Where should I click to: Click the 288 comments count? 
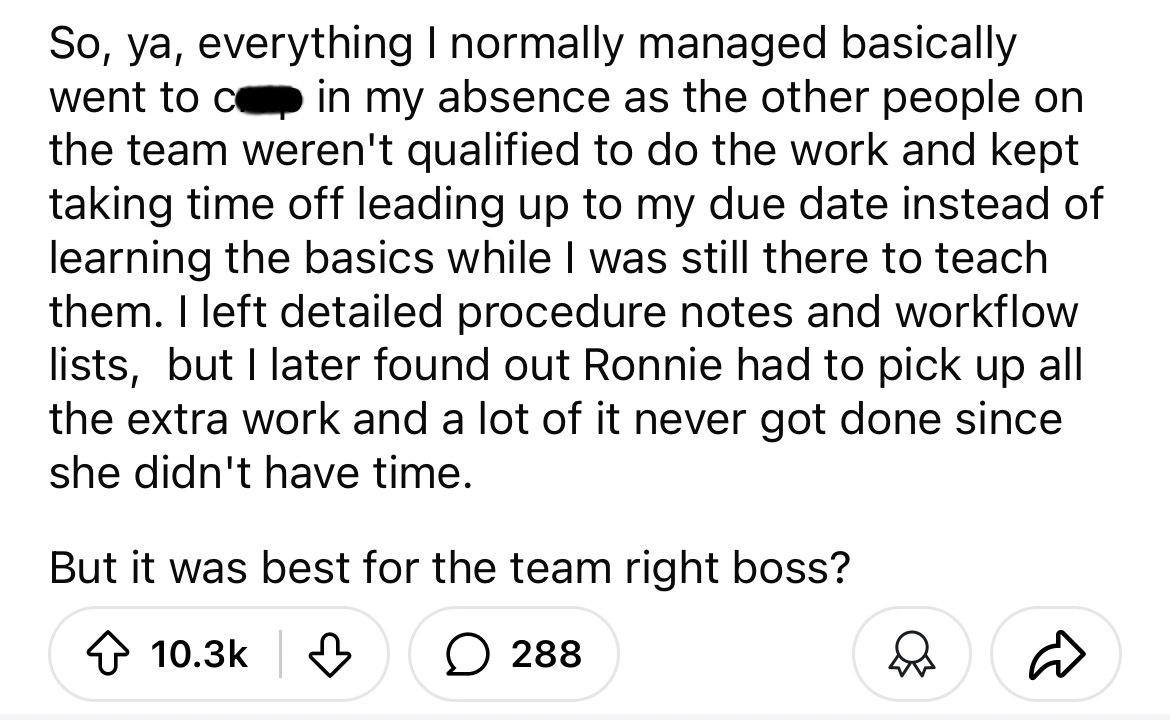point(547,654)
